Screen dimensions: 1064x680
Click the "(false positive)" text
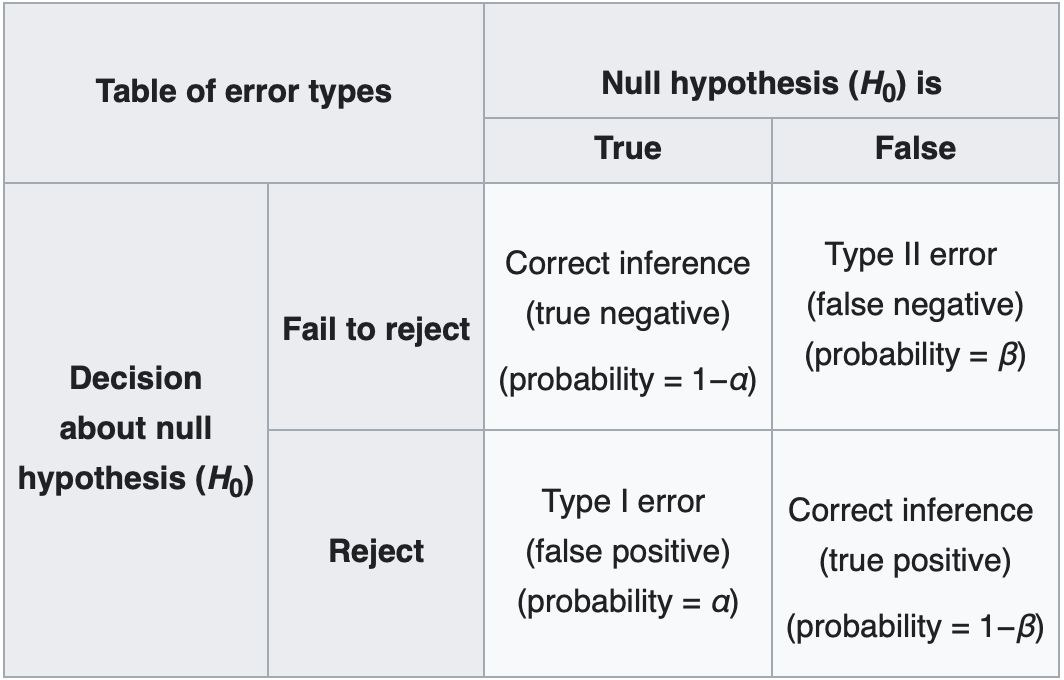pos(627,550)
